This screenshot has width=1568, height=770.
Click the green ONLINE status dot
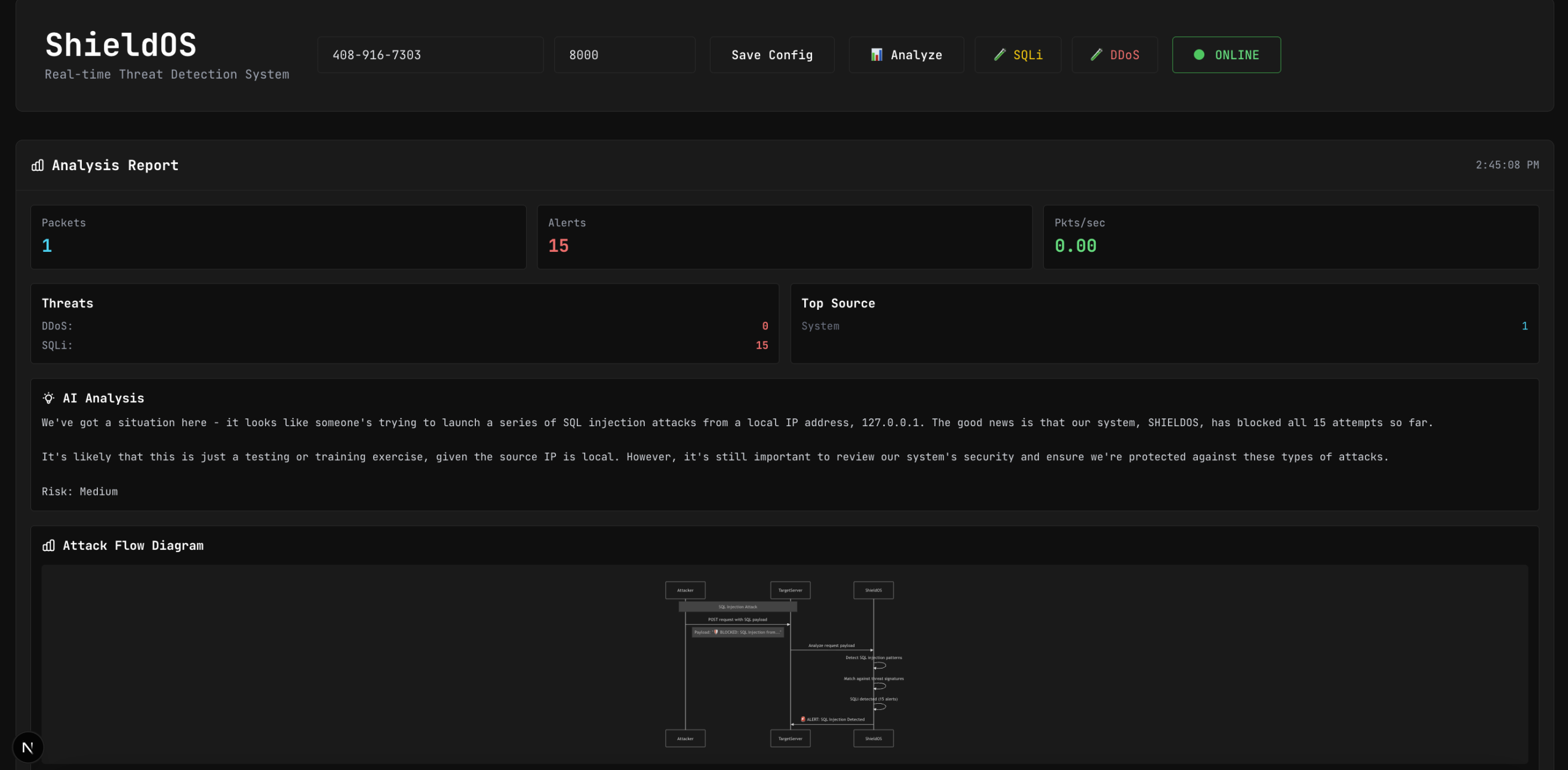[x=1198, y=55]
